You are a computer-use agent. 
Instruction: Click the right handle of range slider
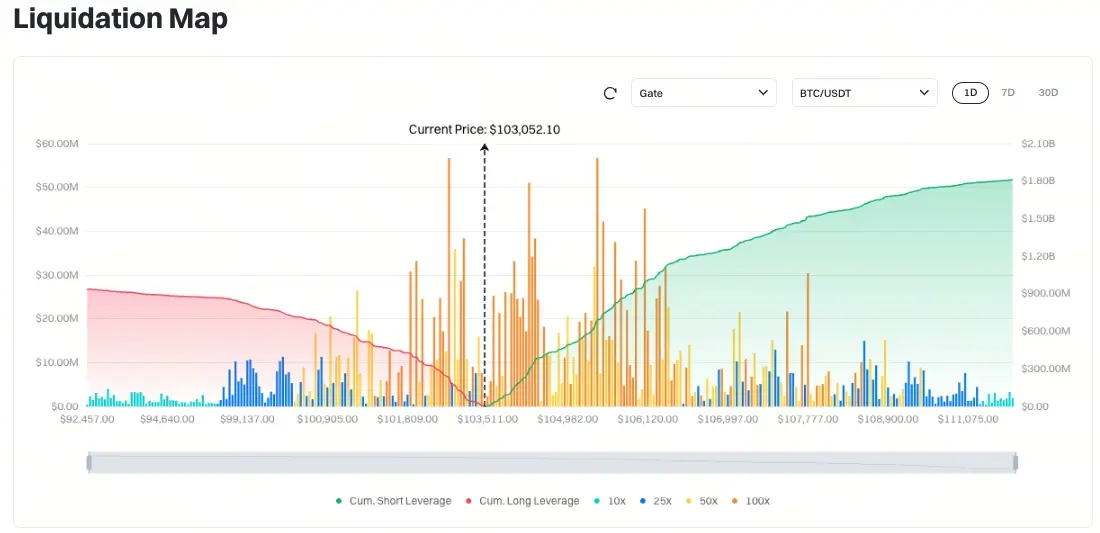tap(1016, 462)
